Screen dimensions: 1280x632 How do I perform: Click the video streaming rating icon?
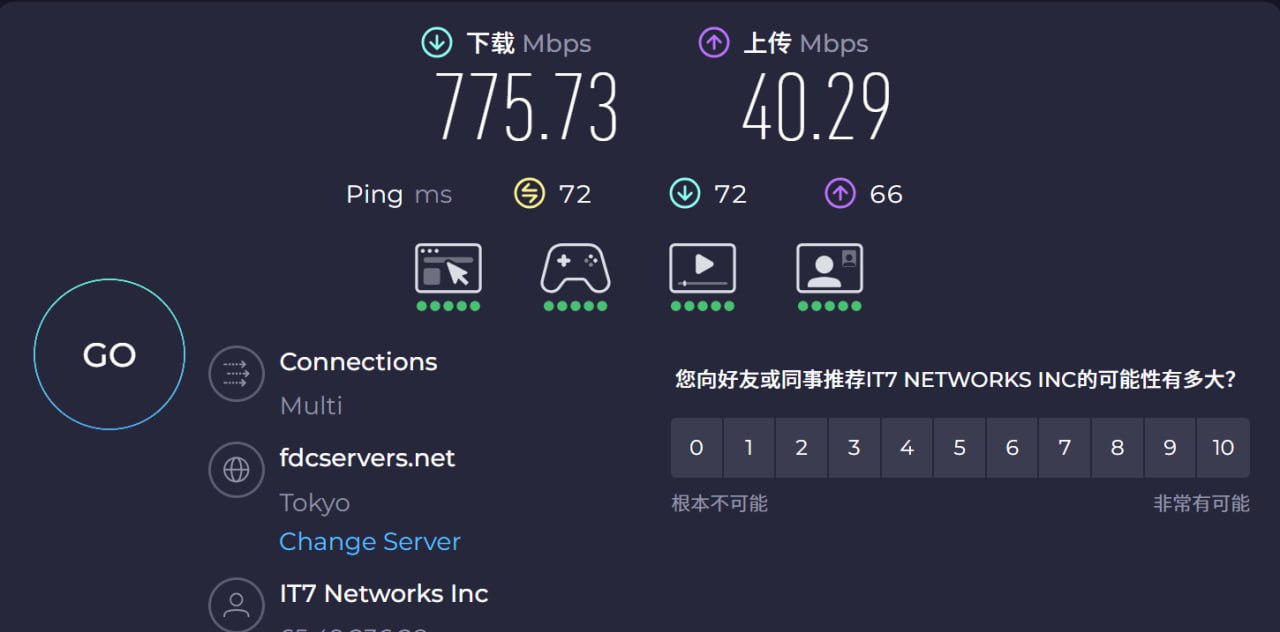coord(702,269)
